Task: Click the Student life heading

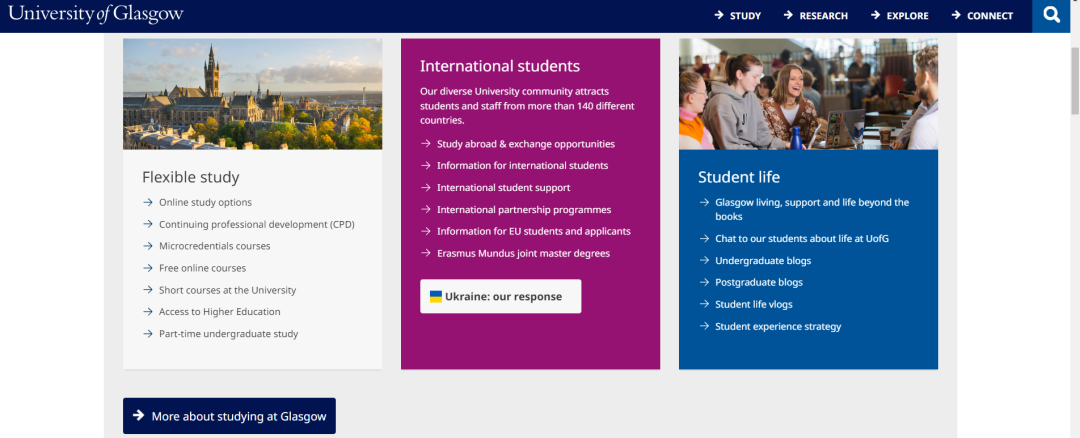Action: pyautogui.click(x=739, y=177)
